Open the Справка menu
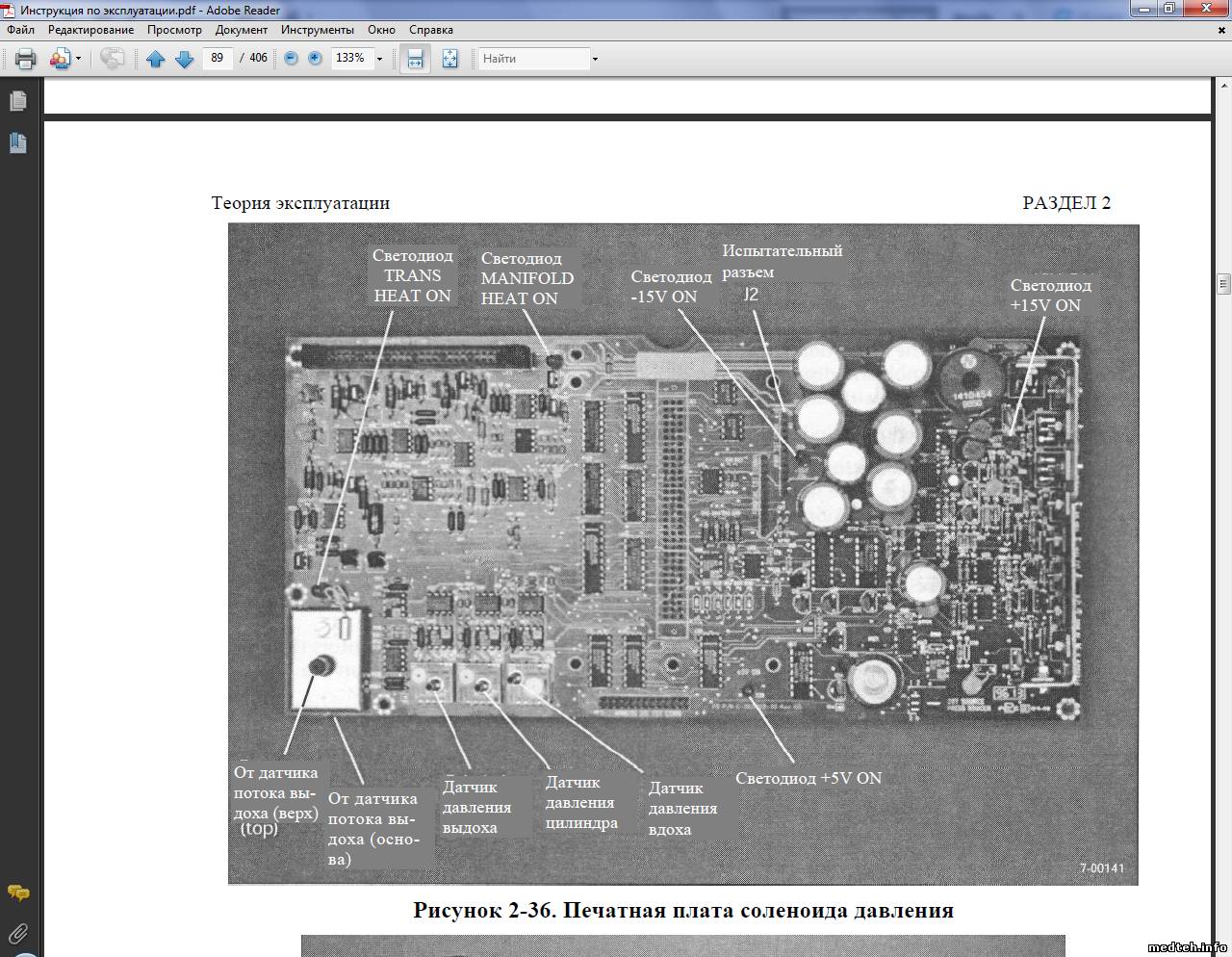The height and width of the screenshot is (957, 1232). tap(430, 30)
